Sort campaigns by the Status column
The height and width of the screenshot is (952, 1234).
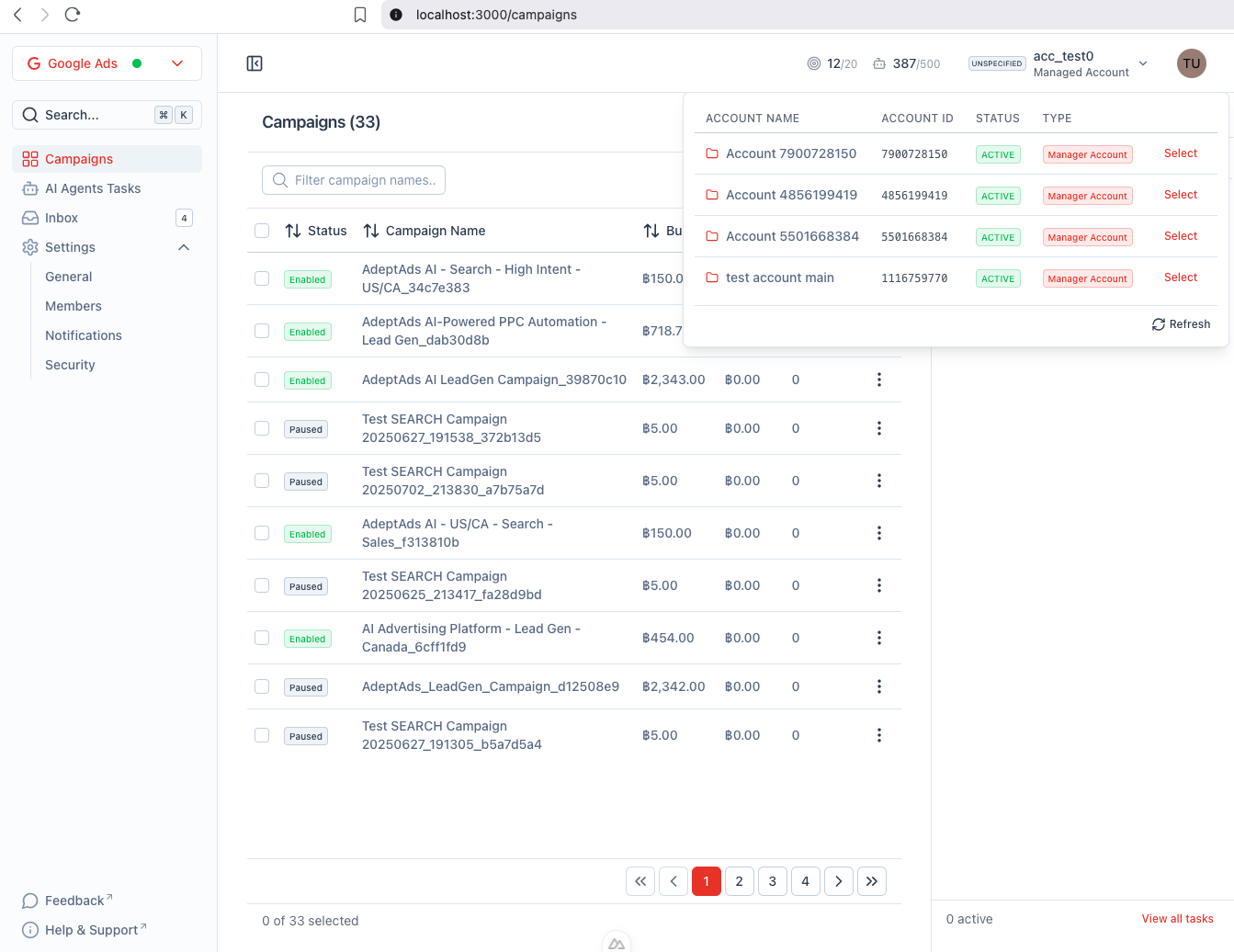[x=316, y=231]
